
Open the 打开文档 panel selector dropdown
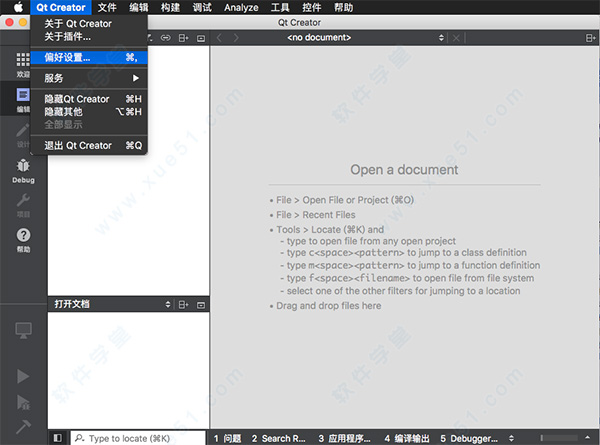112,304
